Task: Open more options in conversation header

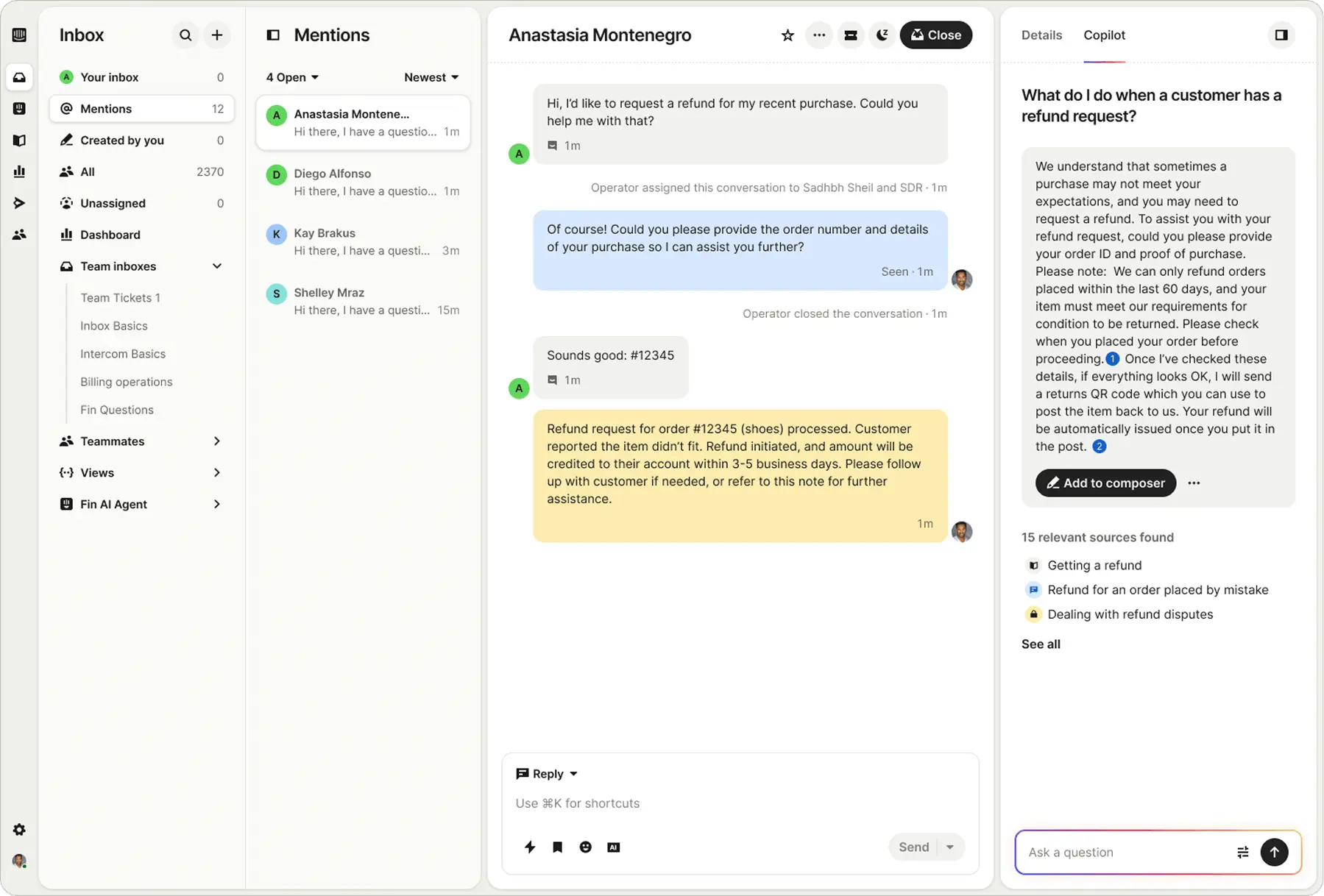Action: [x=819, y=35]
